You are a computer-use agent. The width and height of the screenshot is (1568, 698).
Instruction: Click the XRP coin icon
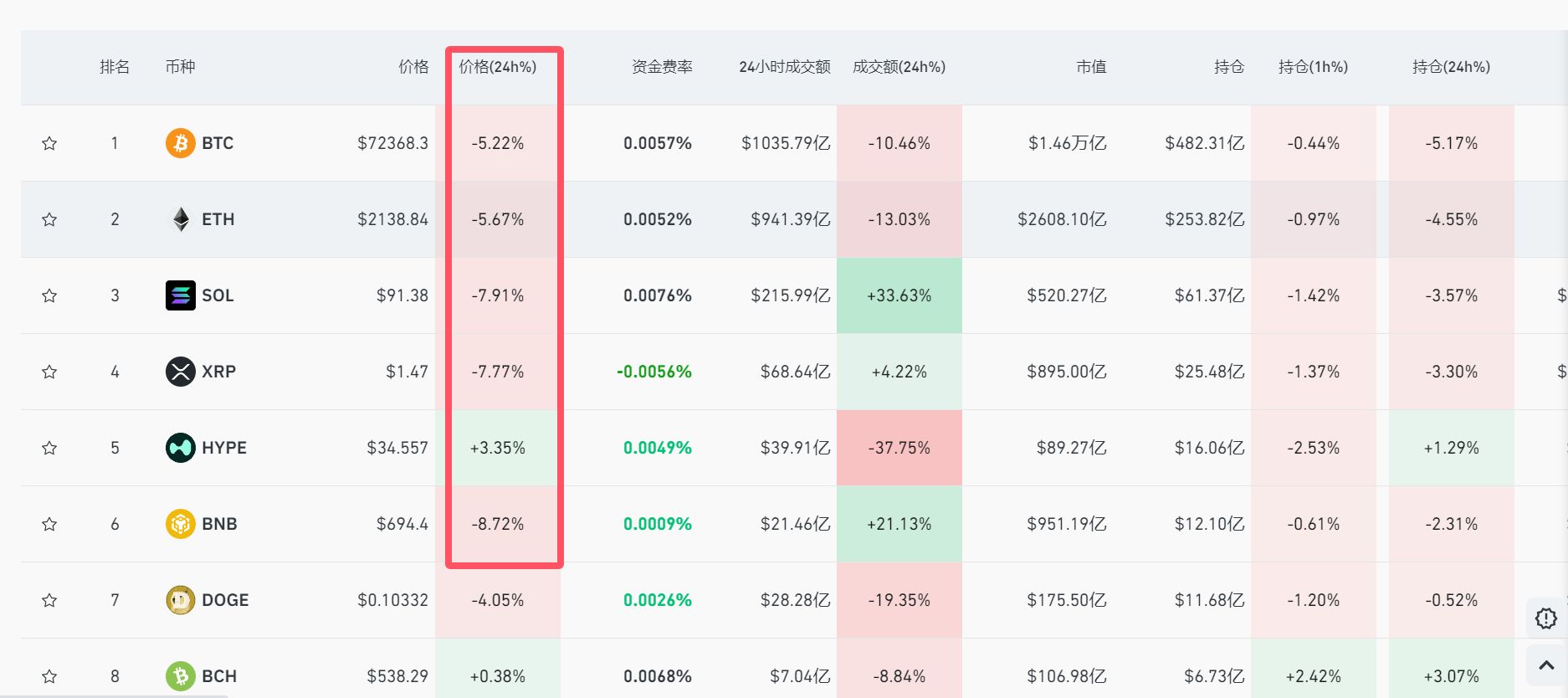(x=180, y=372)
